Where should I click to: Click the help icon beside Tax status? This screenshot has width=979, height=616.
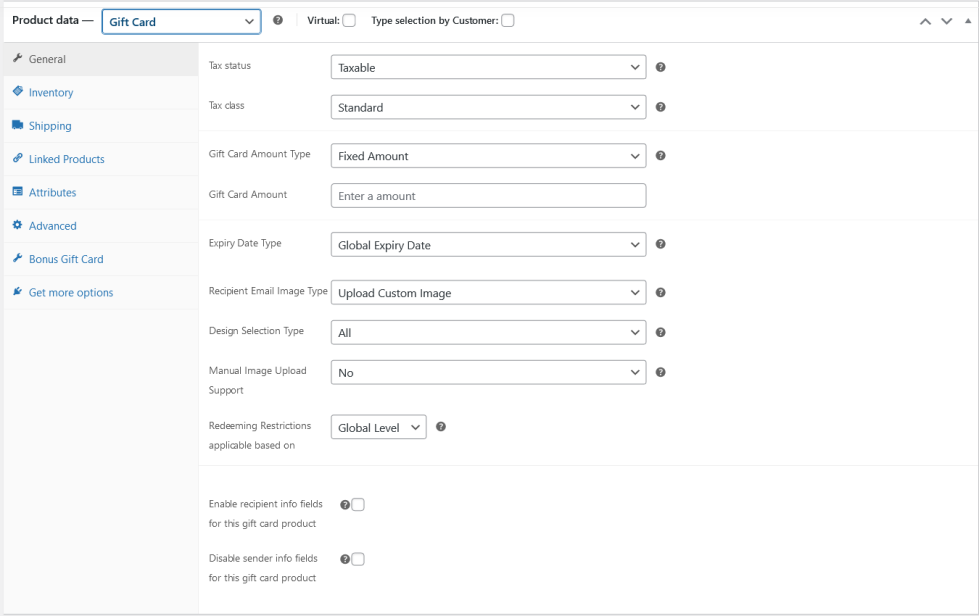coord(660,68)
